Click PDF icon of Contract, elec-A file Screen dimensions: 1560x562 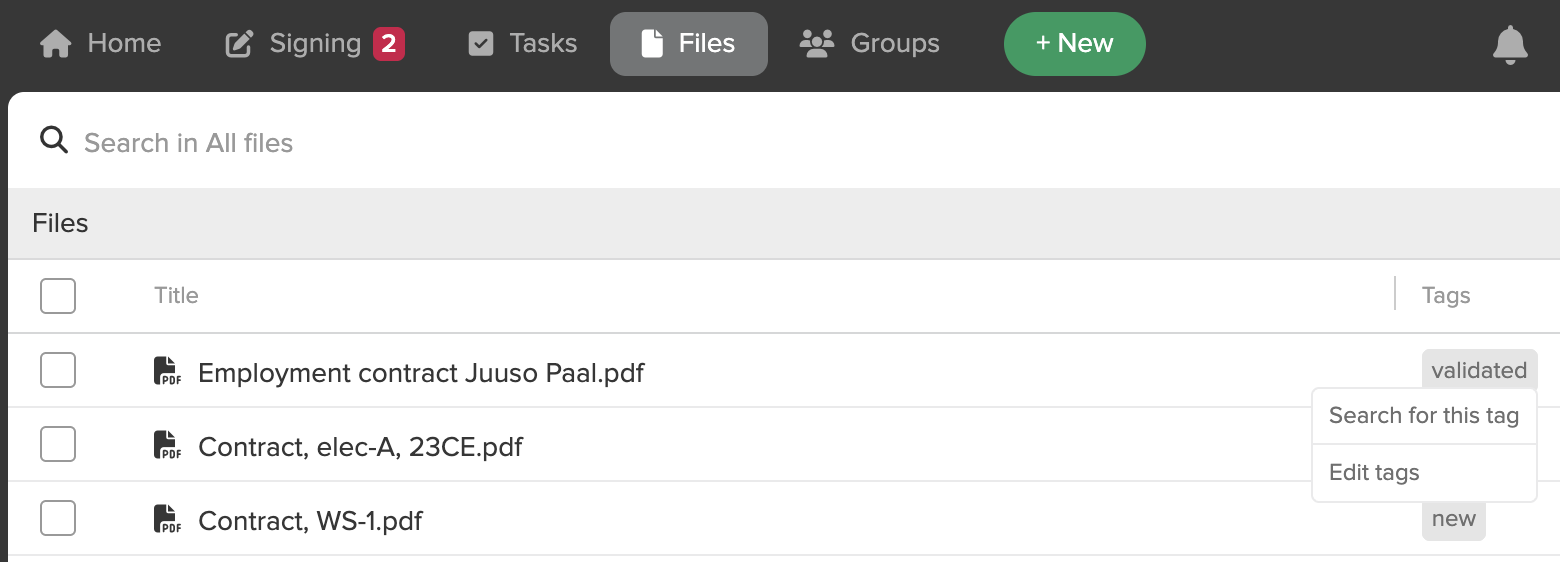(x=167, y=445)
